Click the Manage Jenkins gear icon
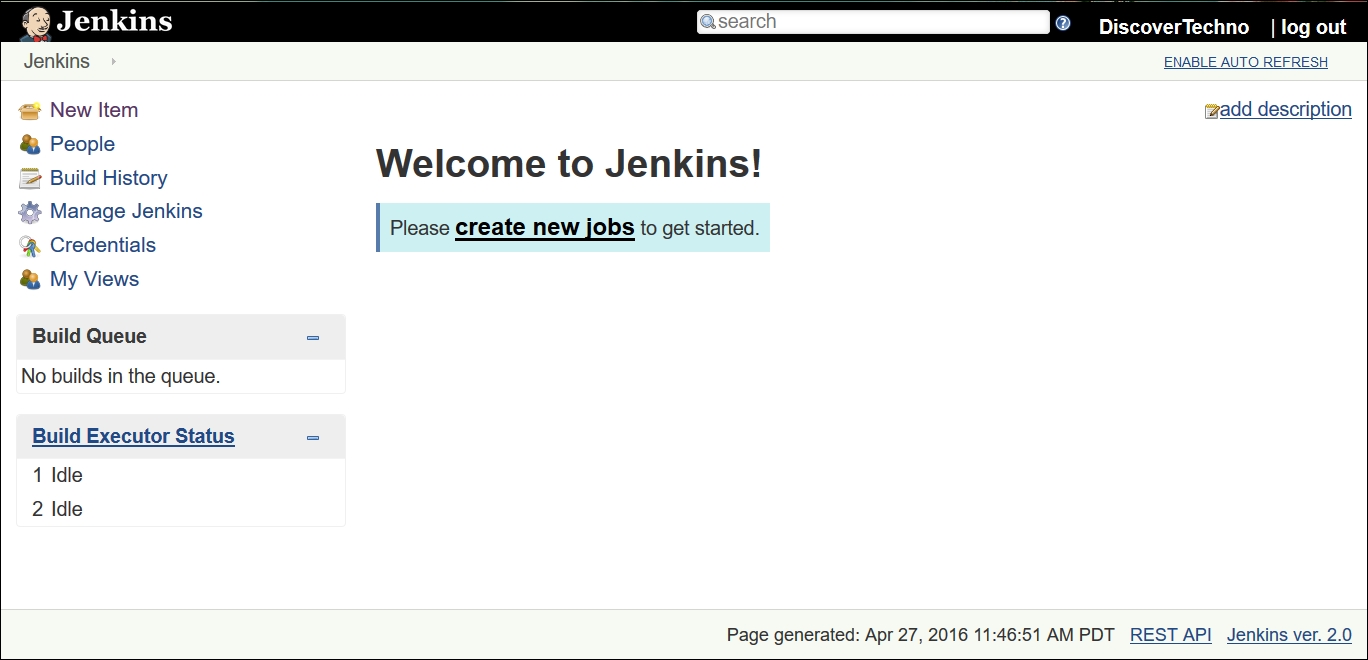This screenshot has width=1368, height=660. click(30, 212)
